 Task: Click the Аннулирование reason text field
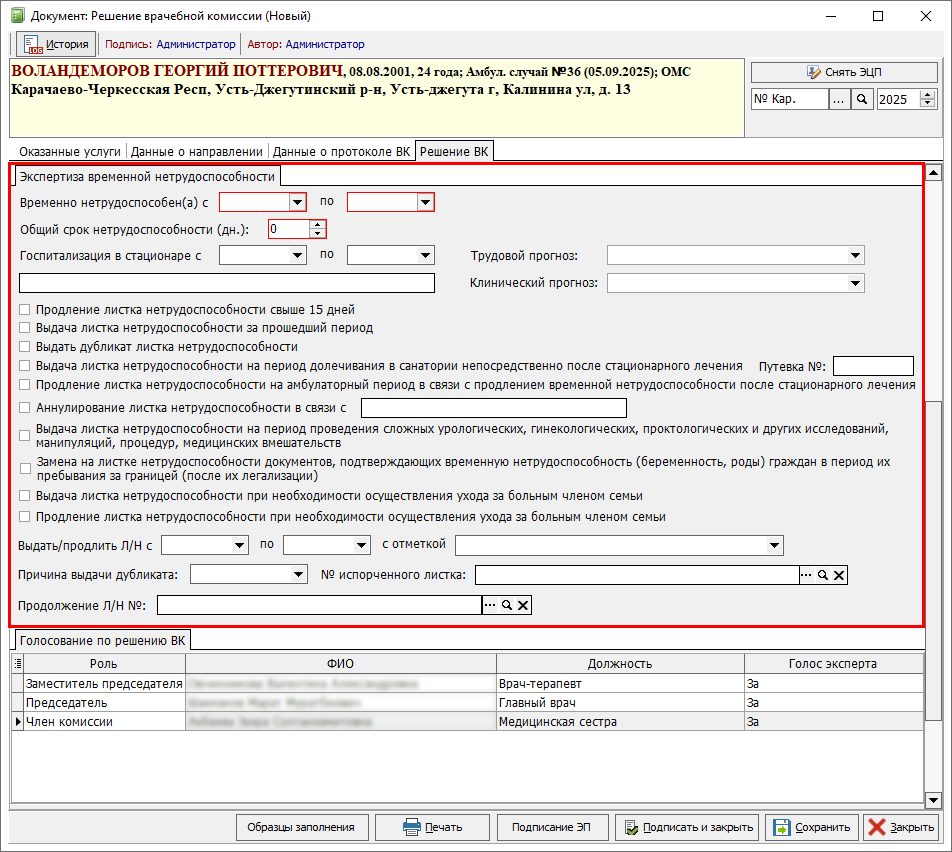[494, 407]
